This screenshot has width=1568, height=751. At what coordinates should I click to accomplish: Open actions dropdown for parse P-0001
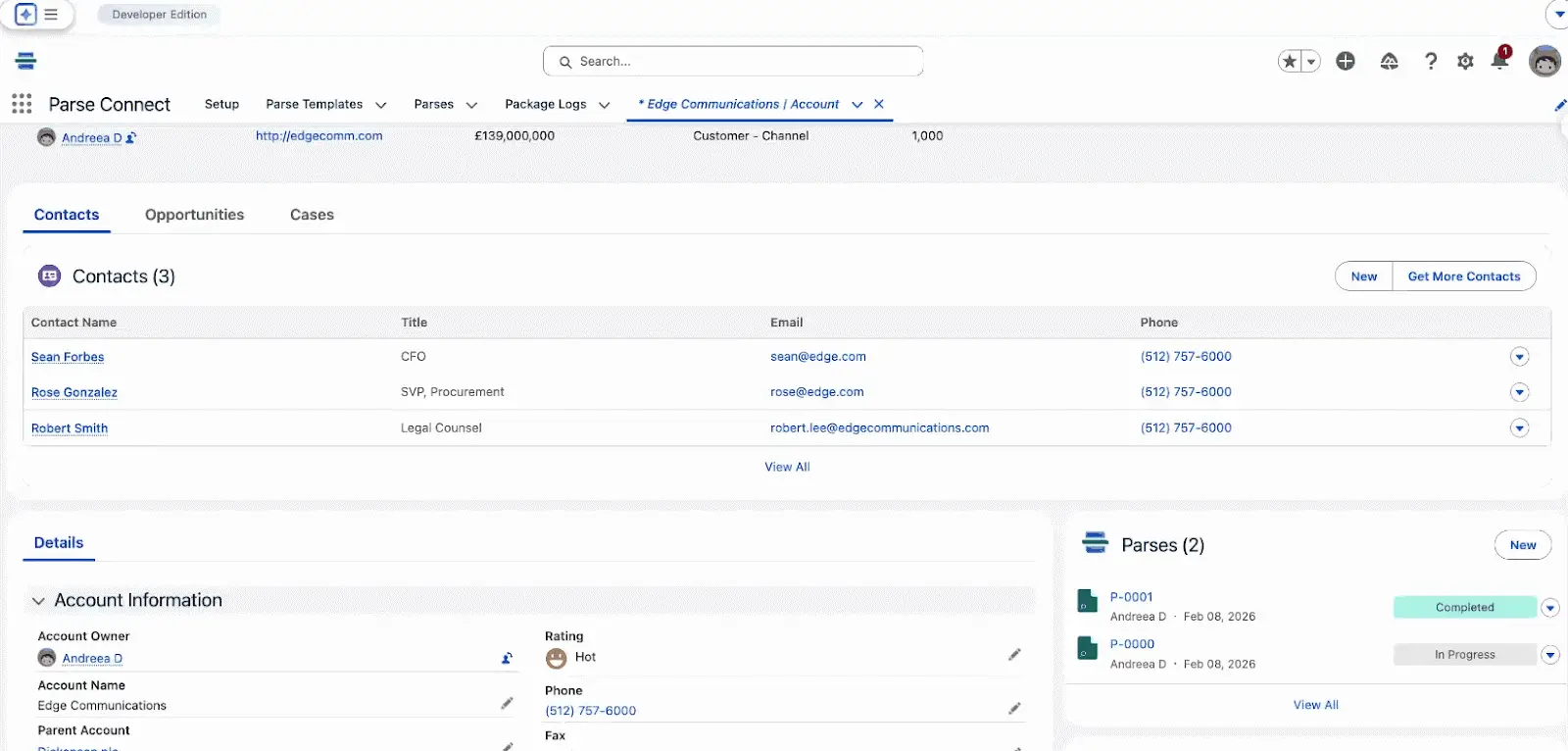(x=1549, y=608)
